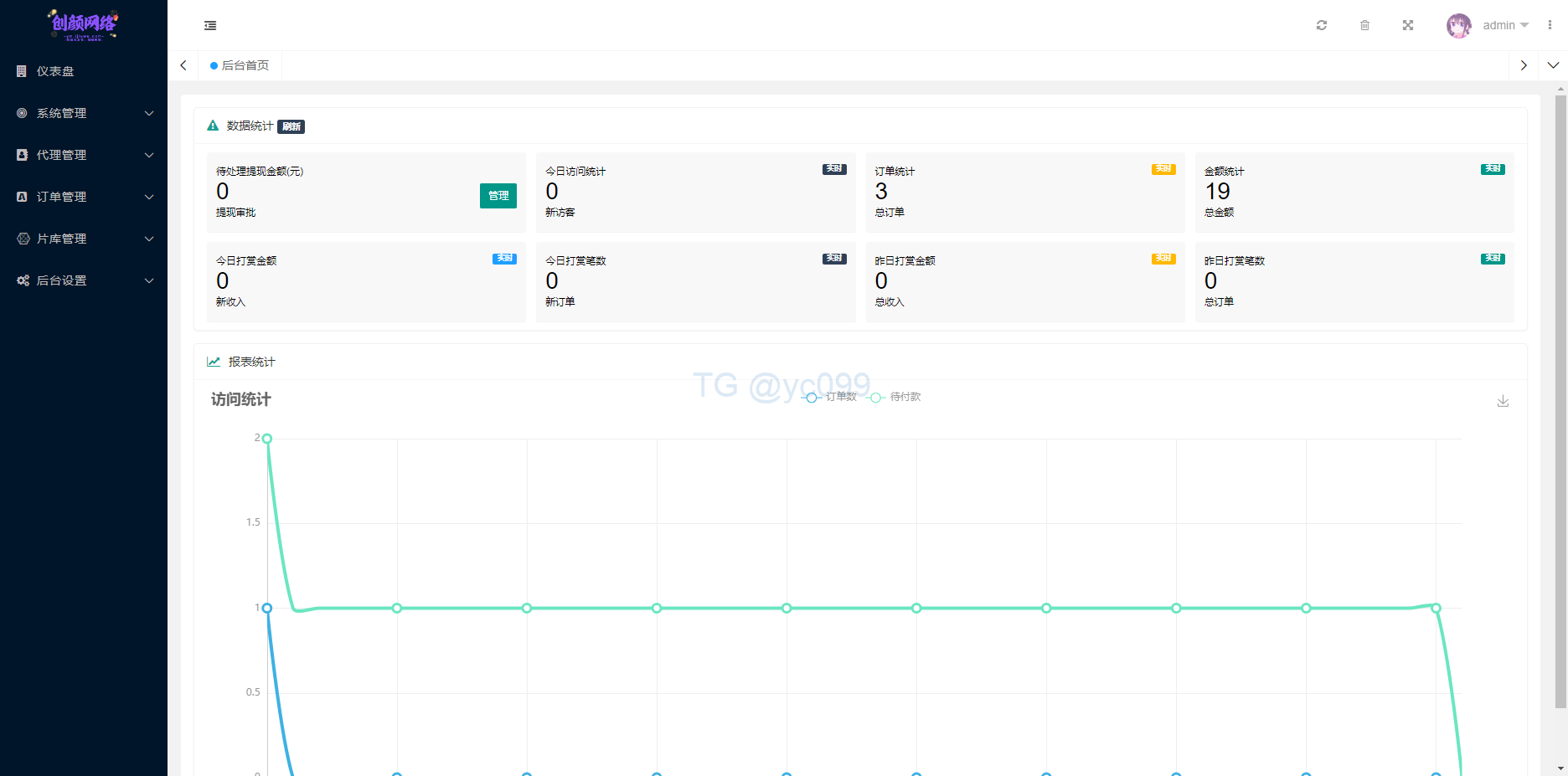Click the 刷新 button beside 数据统计

click(x=291, y=126)
